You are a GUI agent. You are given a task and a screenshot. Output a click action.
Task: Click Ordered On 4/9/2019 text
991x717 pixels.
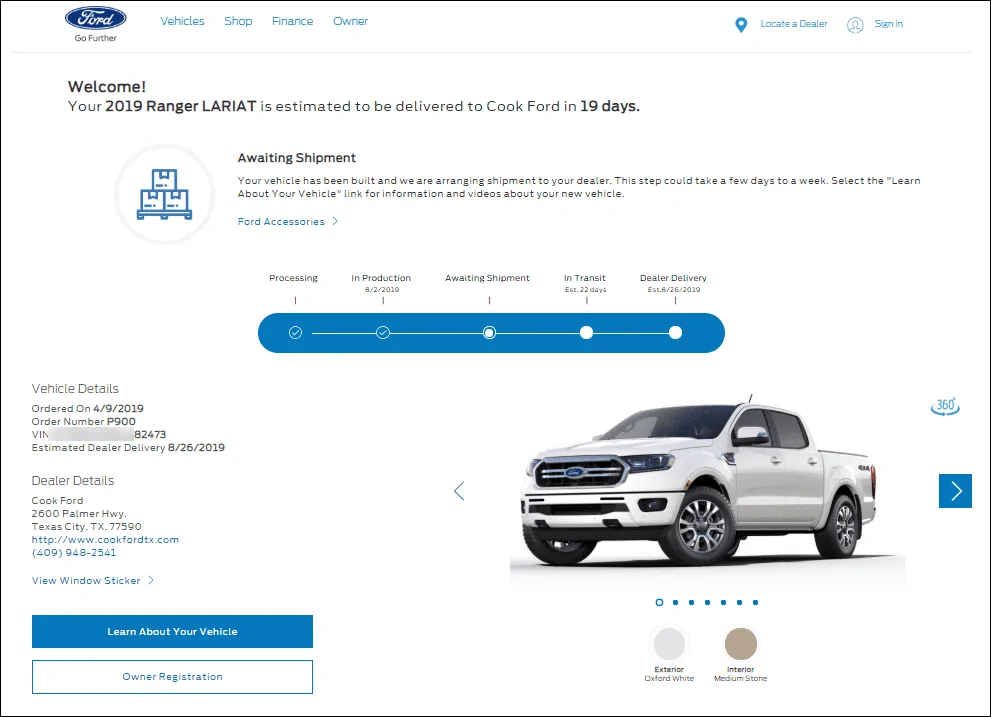pos(88,408)
